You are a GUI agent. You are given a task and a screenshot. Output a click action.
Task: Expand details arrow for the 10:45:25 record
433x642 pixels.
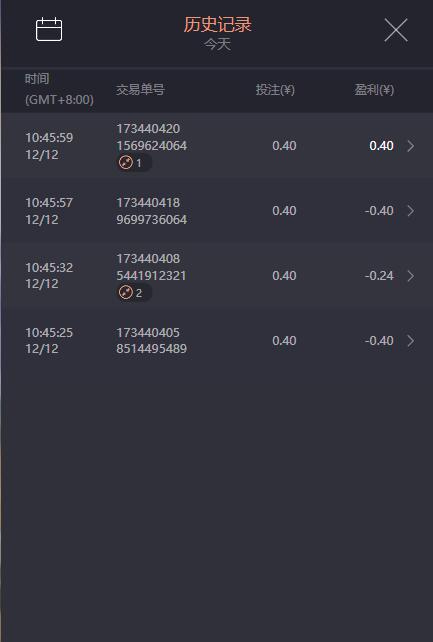coord(410,341)
